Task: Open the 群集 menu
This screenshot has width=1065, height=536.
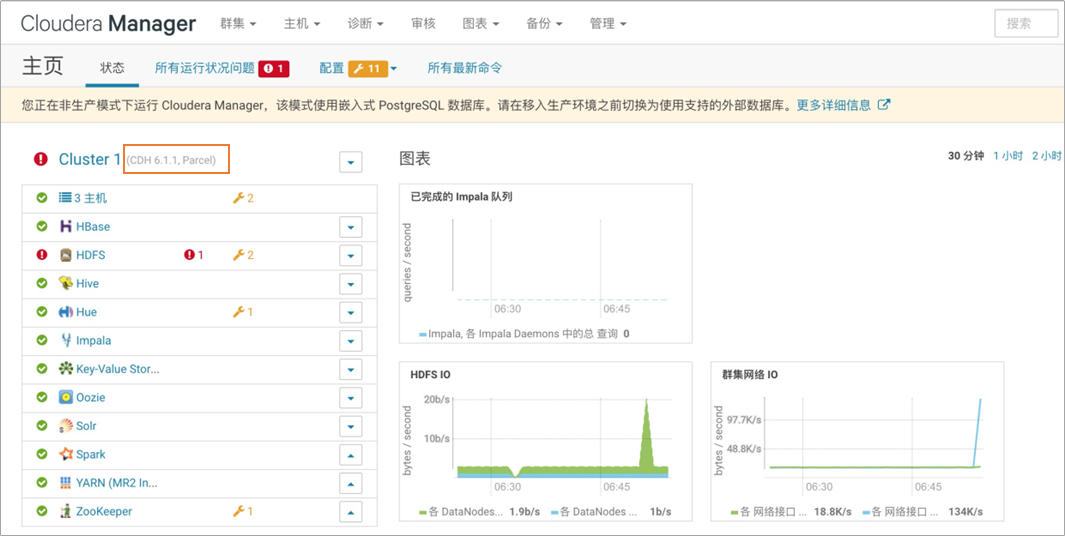Action: click(238, 23)
